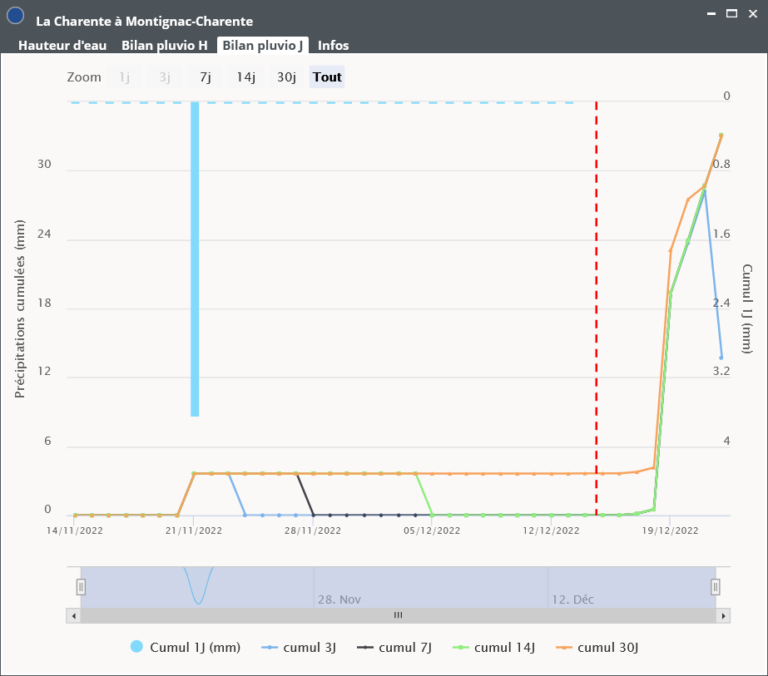Select the Tout zoom button

pos(327,77)
